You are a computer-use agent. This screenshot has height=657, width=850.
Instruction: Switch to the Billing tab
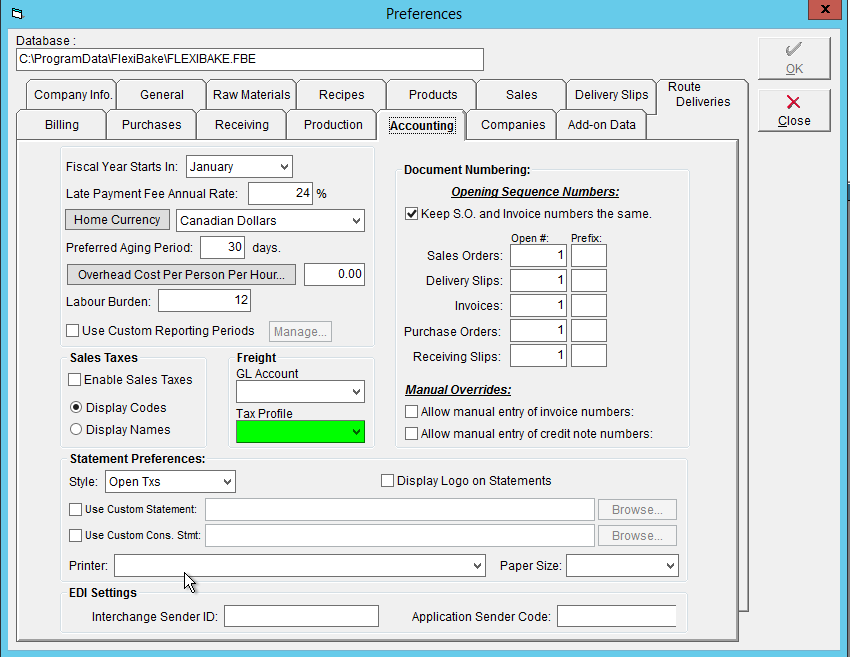click(62, 125)
